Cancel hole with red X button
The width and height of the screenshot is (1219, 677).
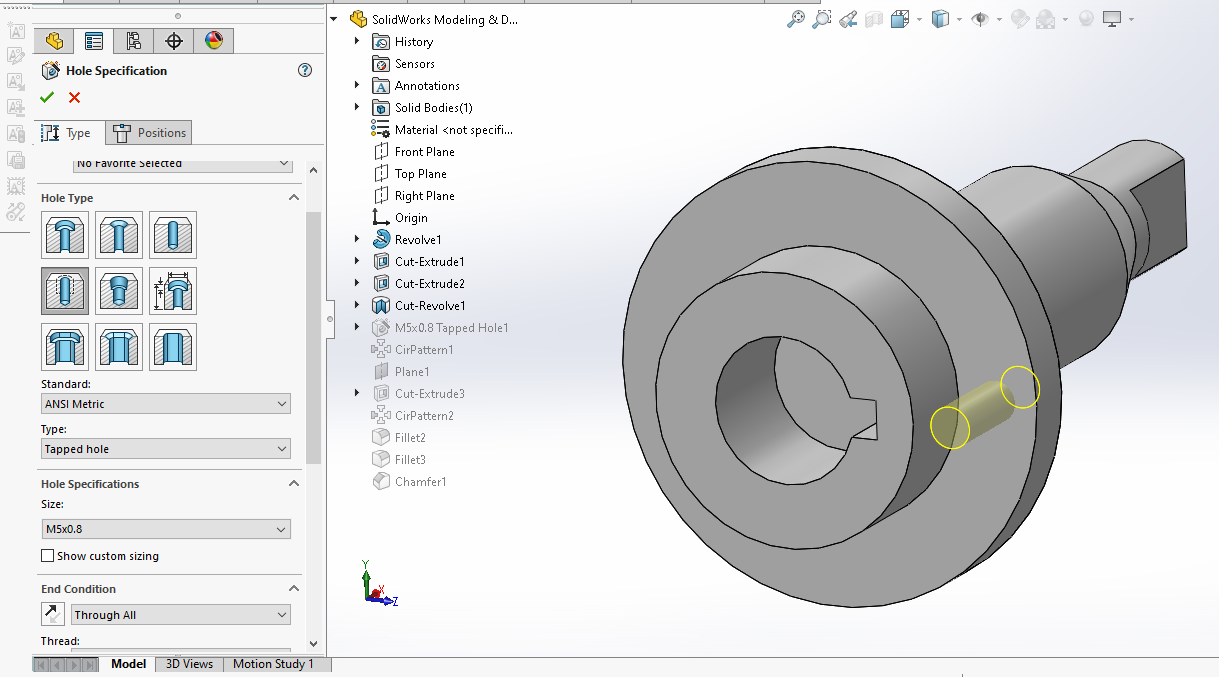(74, 97)
